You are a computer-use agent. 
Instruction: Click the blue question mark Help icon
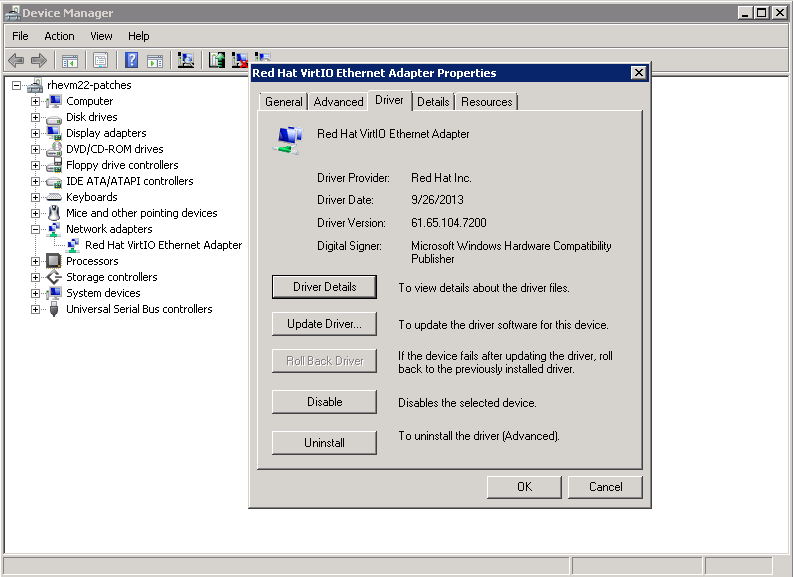pyautogui.click(x=131, y=60)
